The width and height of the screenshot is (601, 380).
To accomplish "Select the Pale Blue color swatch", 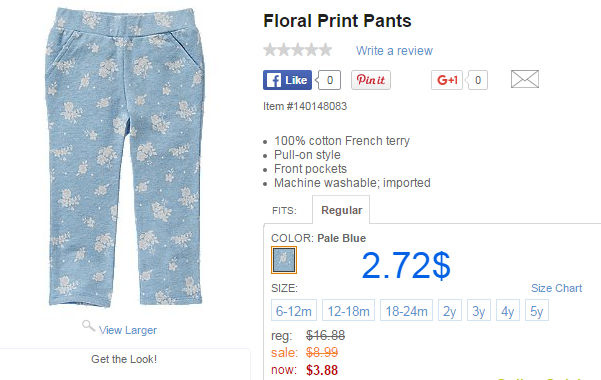I will (284, 260).
